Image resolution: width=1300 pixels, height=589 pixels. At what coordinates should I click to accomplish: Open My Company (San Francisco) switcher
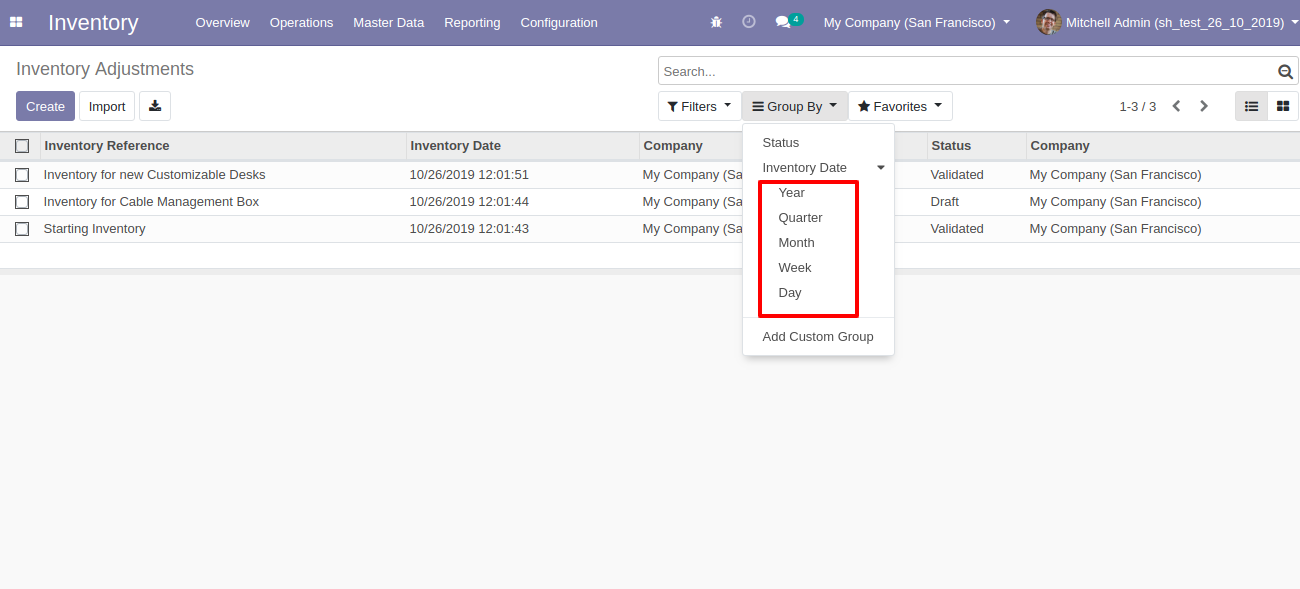click(916, 22)
